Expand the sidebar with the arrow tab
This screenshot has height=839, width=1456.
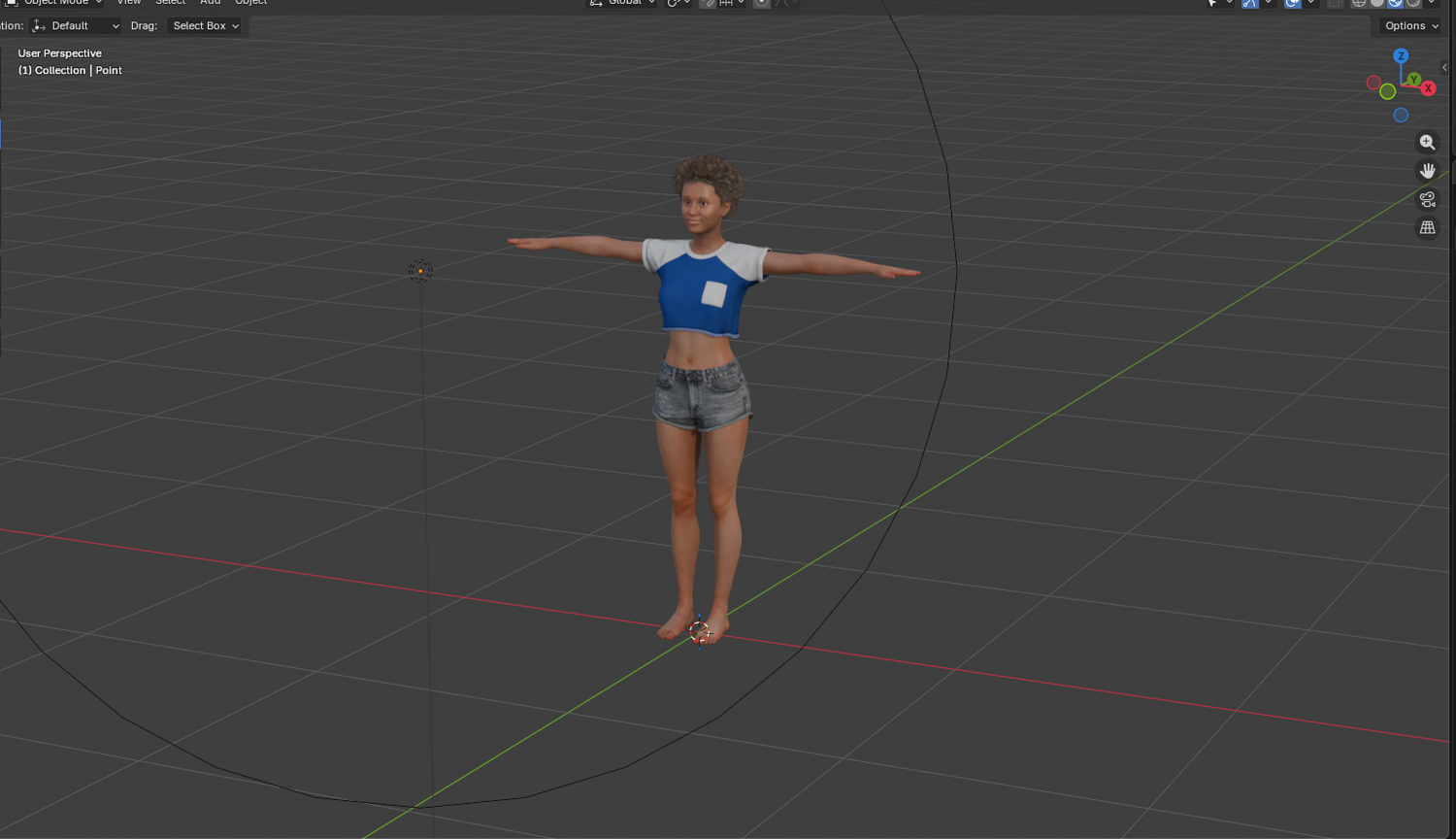click(x=1444, y=67)
